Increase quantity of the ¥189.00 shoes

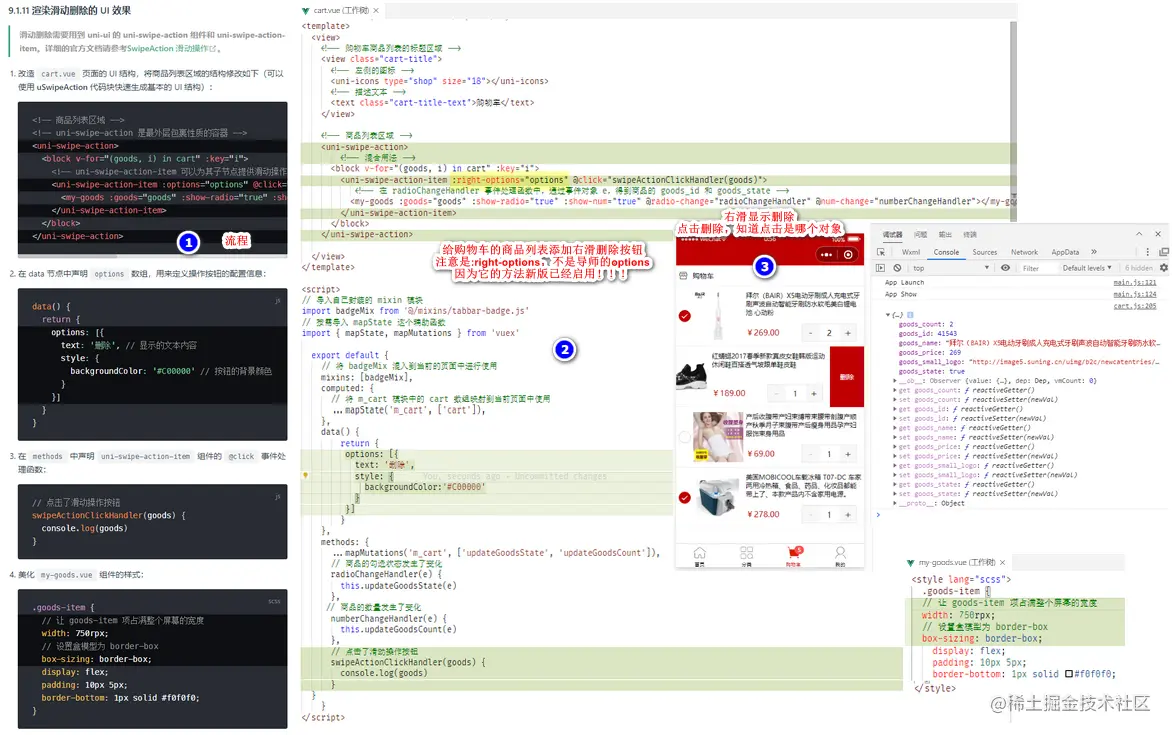click(x=814, y=393)
